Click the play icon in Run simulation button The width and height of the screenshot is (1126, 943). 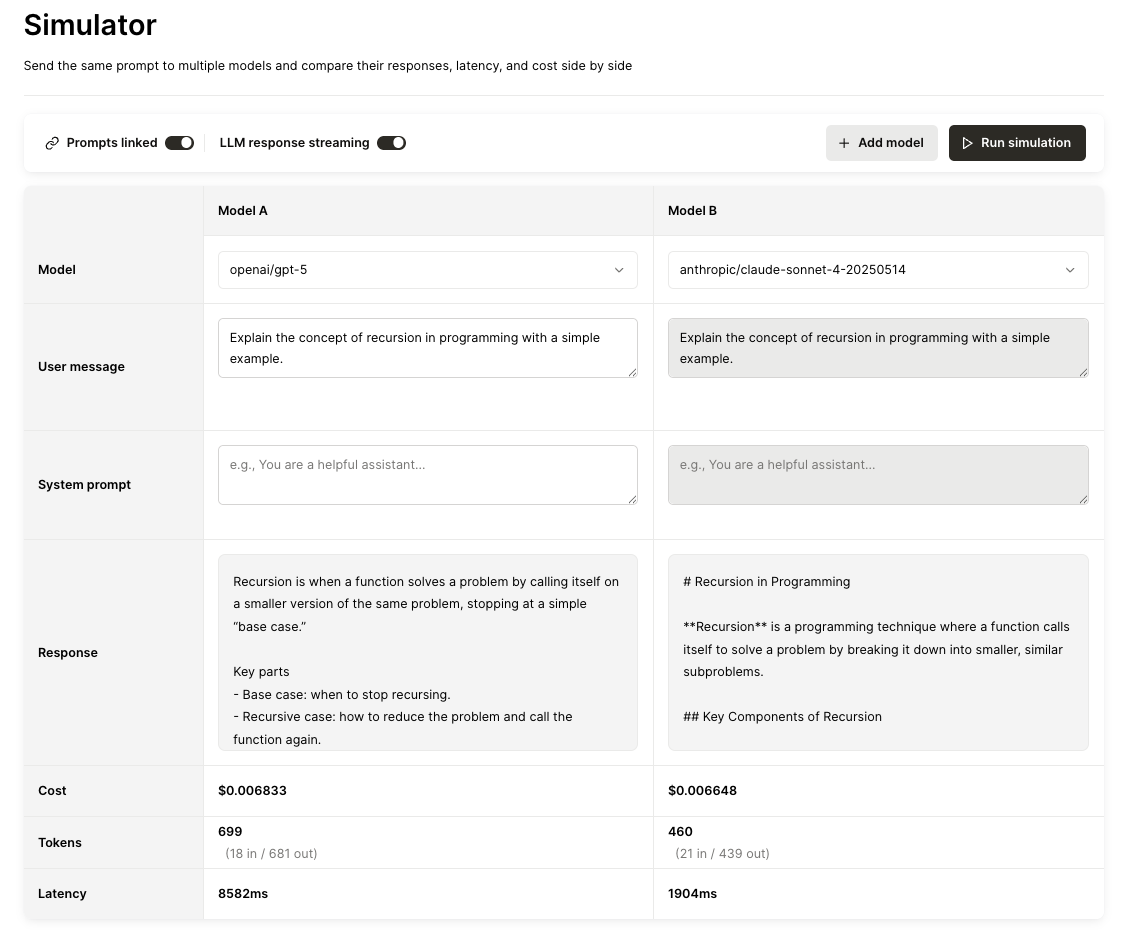968,142
